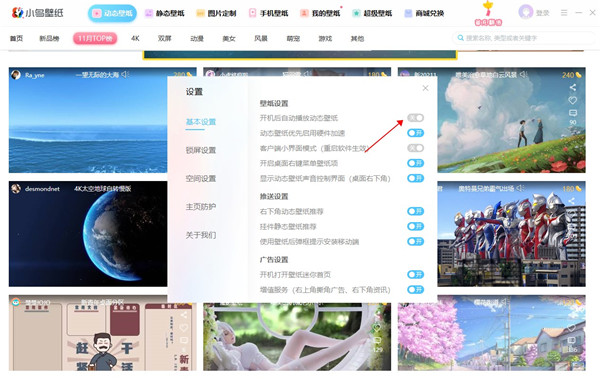The width and height of the screenshot is (600, 379).
Task: Click the 小鸟壁纸 logo icon
Action: point(17,13)
